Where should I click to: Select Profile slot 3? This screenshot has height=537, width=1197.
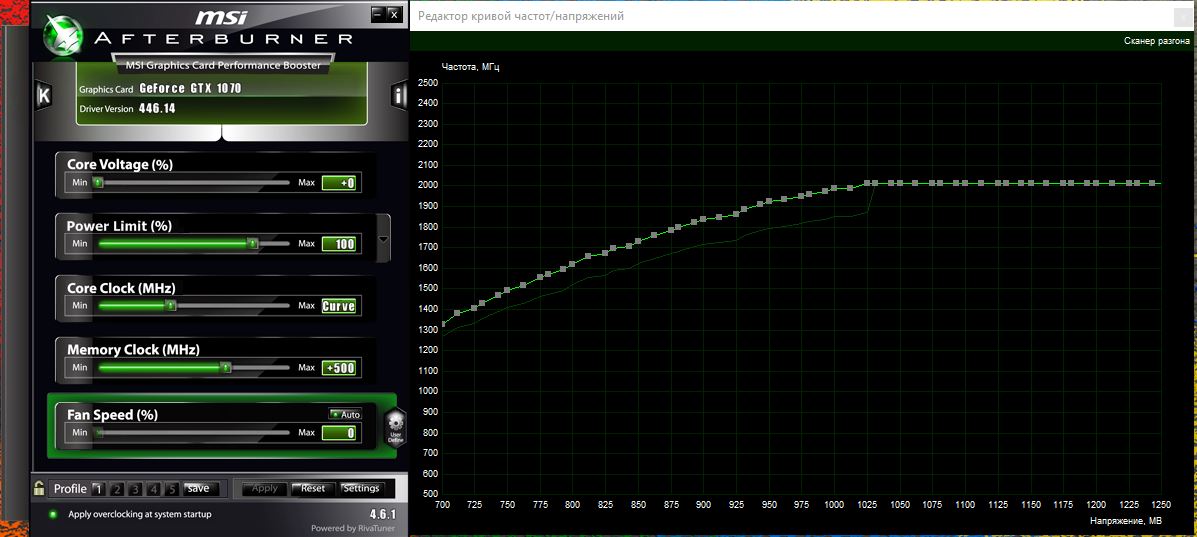134,489
